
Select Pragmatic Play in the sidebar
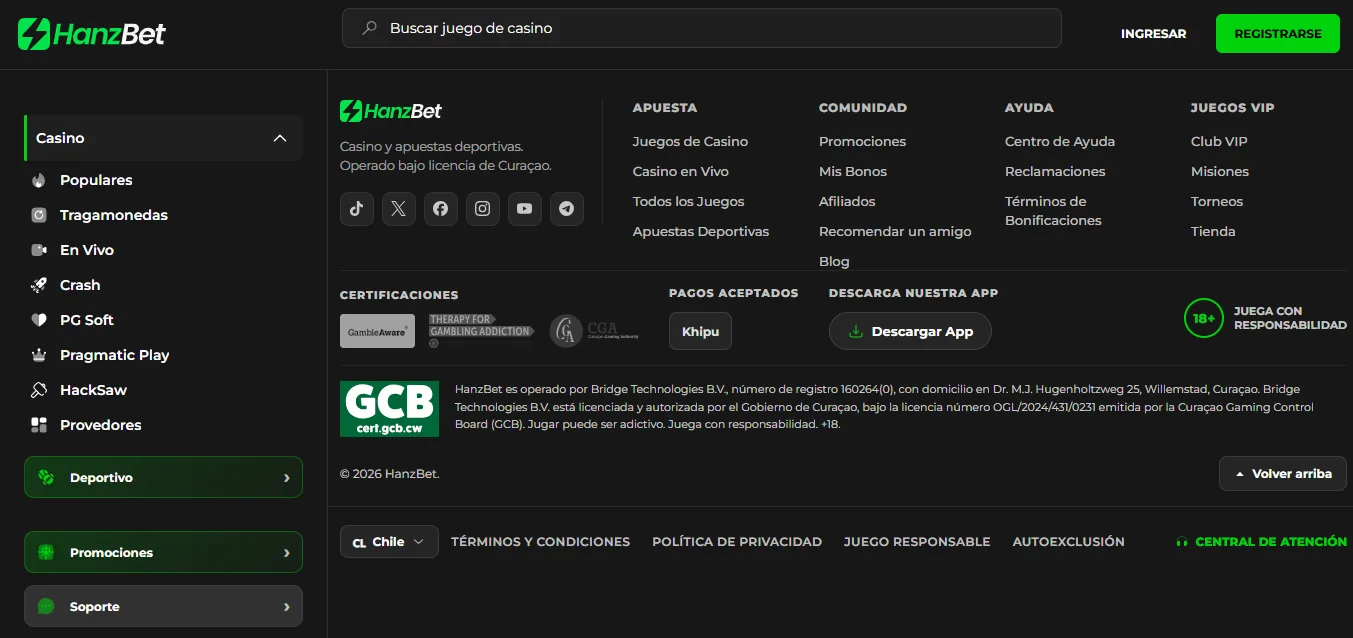tap(115, 355)
